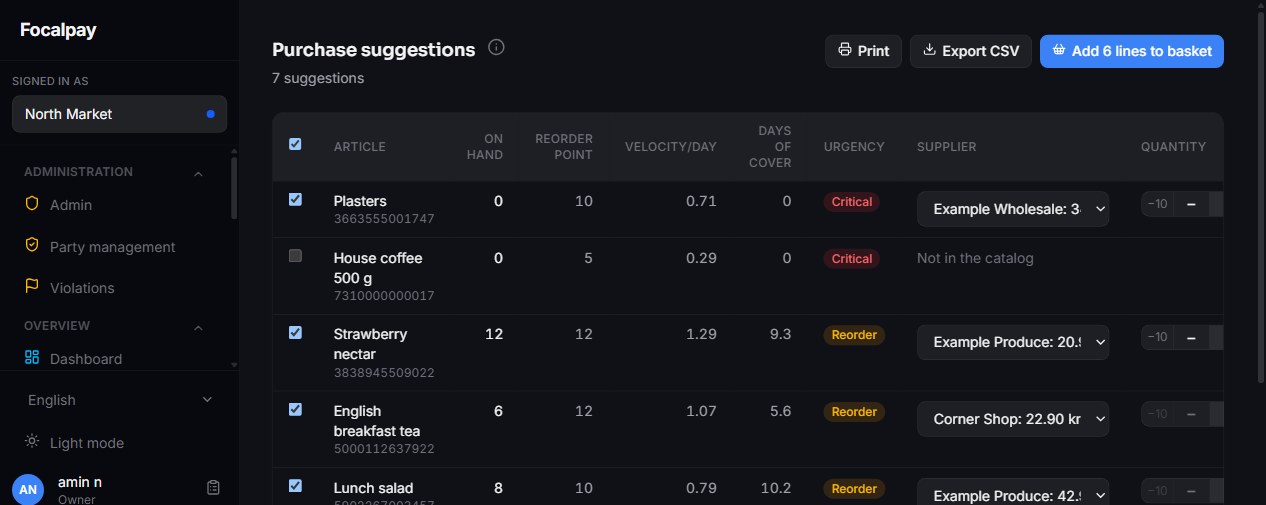Click Critical badge in House coffee row
This screenshot has height=505, width=1266.
852,258
